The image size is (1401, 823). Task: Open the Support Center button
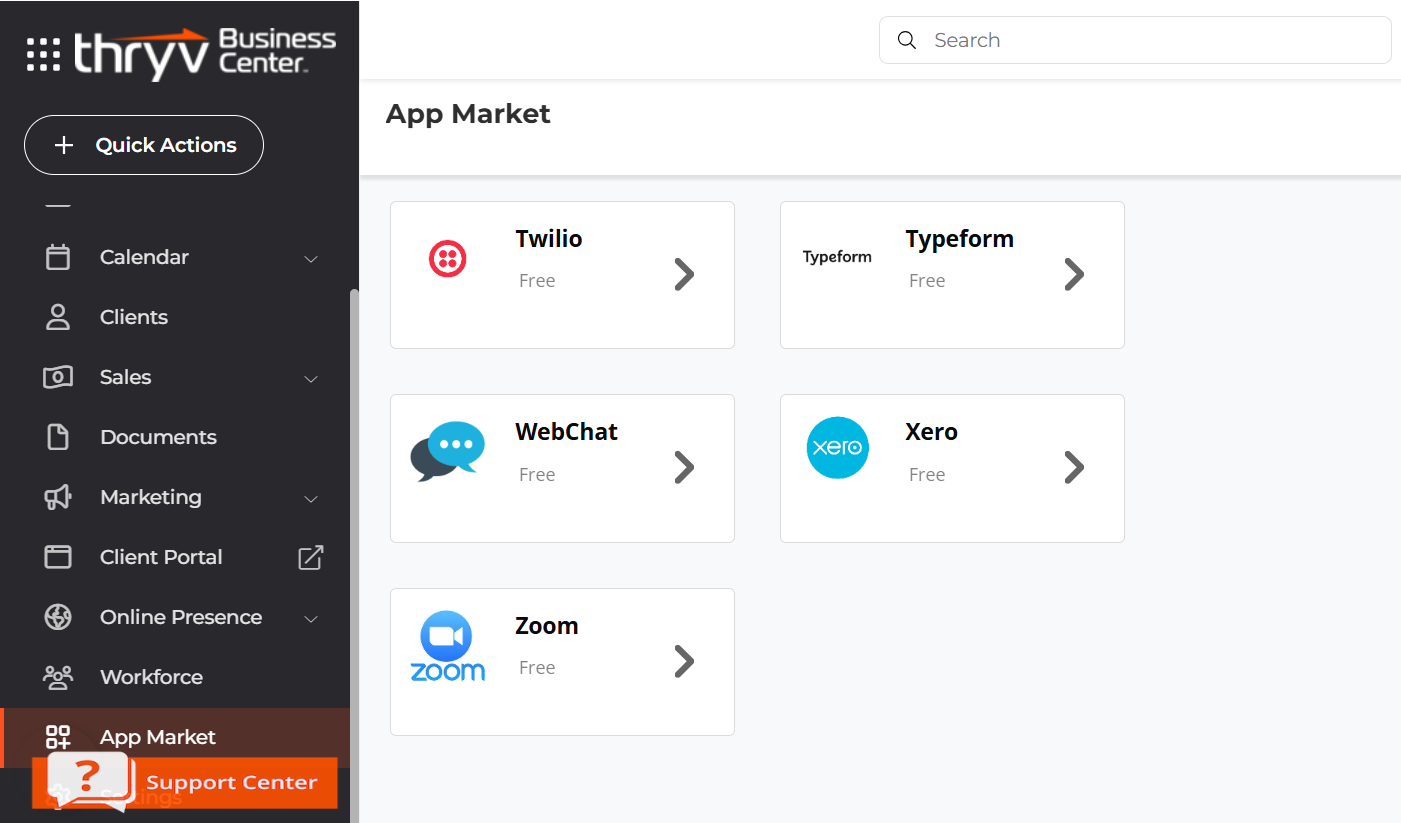185,782
